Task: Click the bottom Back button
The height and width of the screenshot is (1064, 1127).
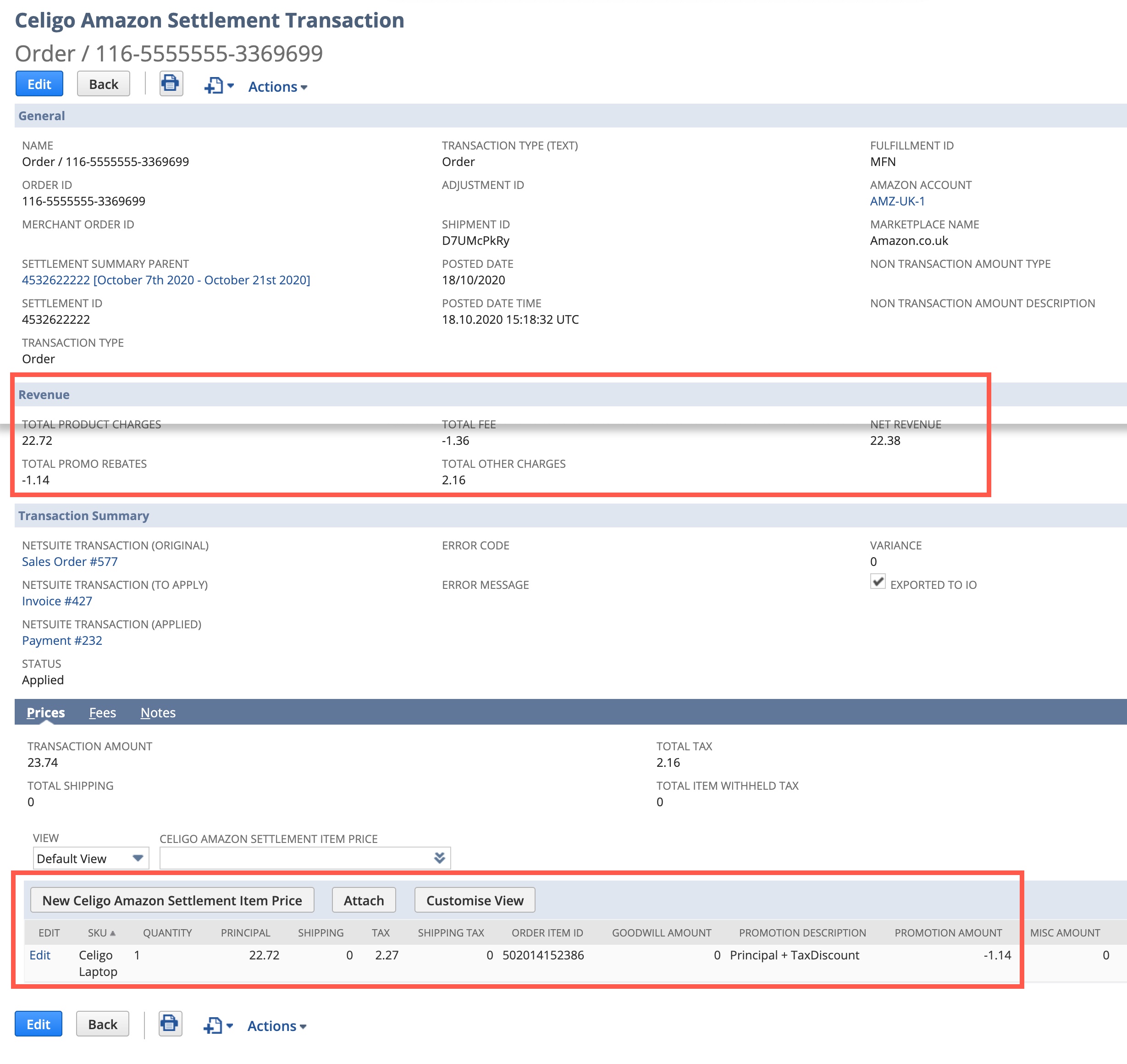Action: [103, 1024]
